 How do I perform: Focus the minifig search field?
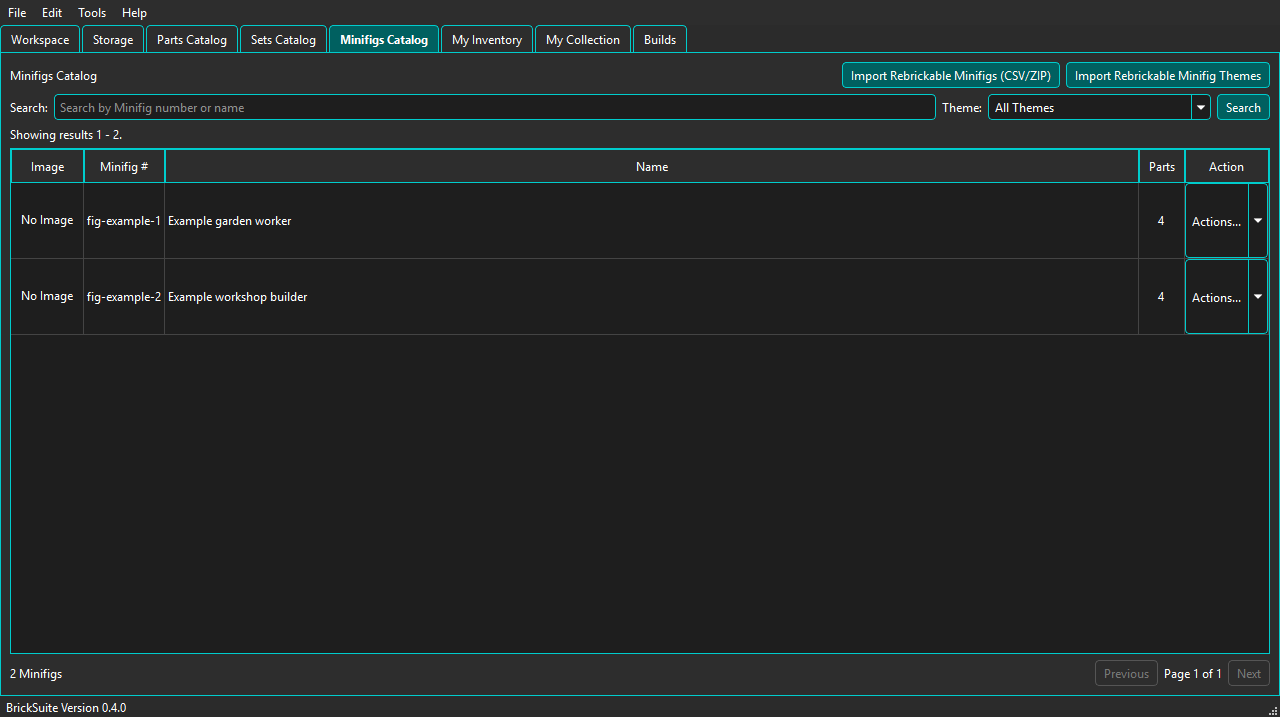(x=495, y=107)
